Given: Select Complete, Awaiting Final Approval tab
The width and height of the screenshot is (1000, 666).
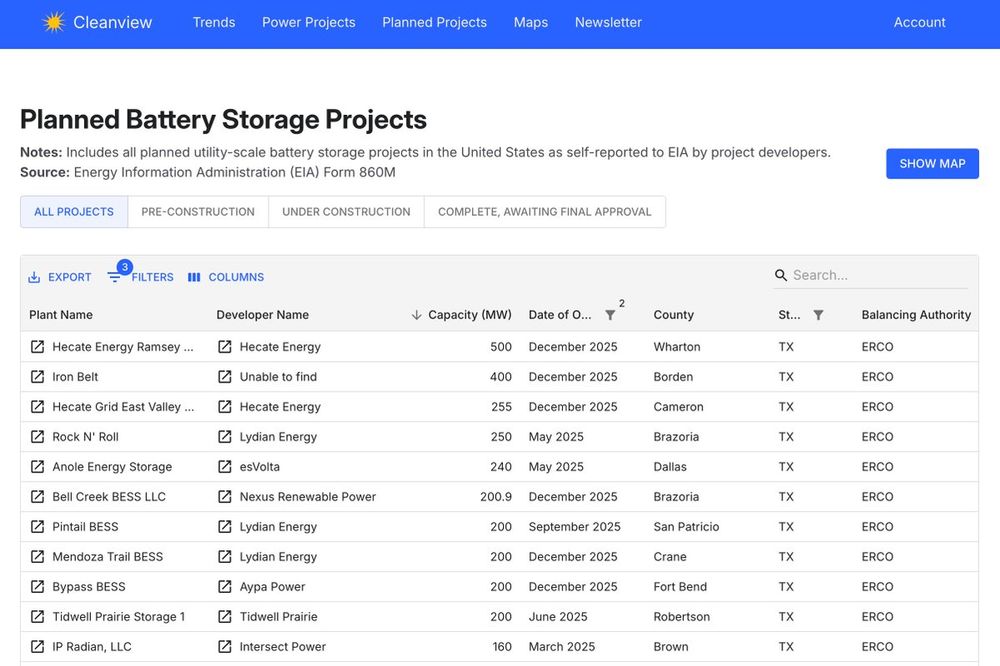Looking at the screenshot, I should tap(545, 212).
